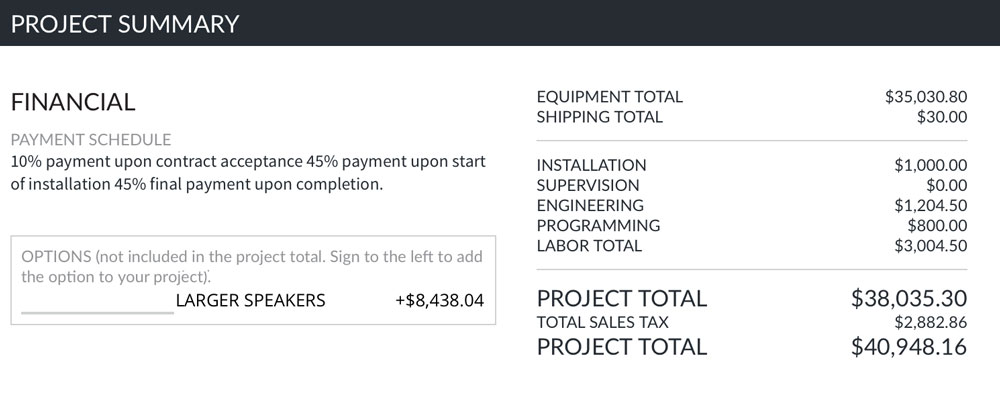This screenshot has height=396, width=1000.
Task: Select the Total Sales Tax $2,882.86 amount
Action: click(930, 323)
